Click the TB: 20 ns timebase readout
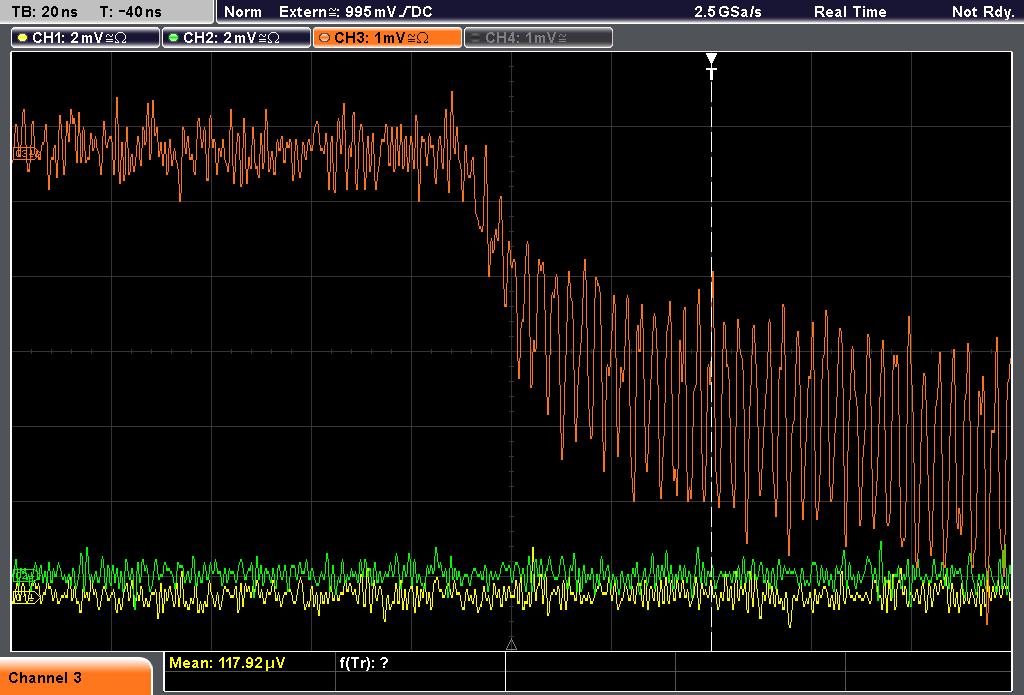 (44, 12)
